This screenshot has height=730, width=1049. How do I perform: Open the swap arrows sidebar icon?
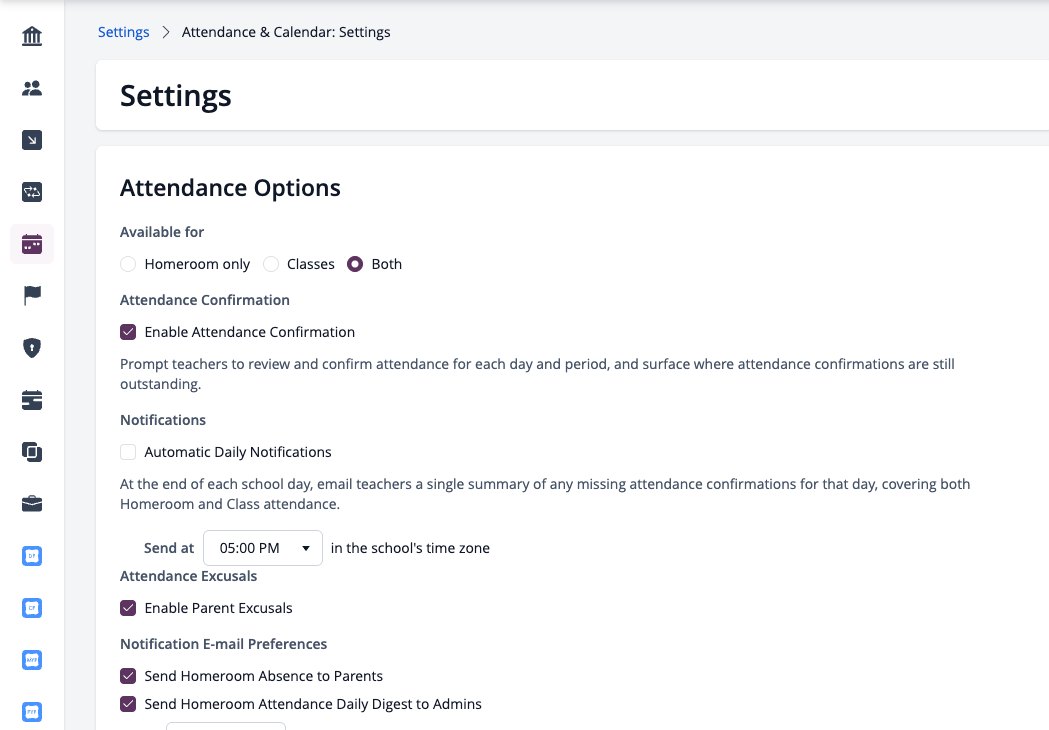point(31,192)
